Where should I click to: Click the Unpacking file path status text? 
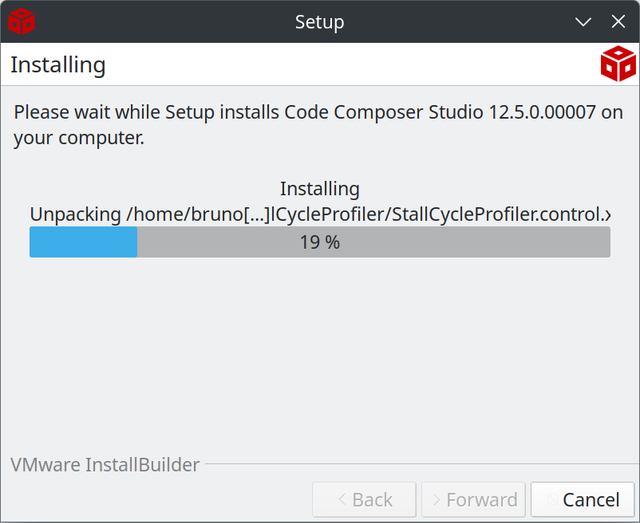click(320, 214)
